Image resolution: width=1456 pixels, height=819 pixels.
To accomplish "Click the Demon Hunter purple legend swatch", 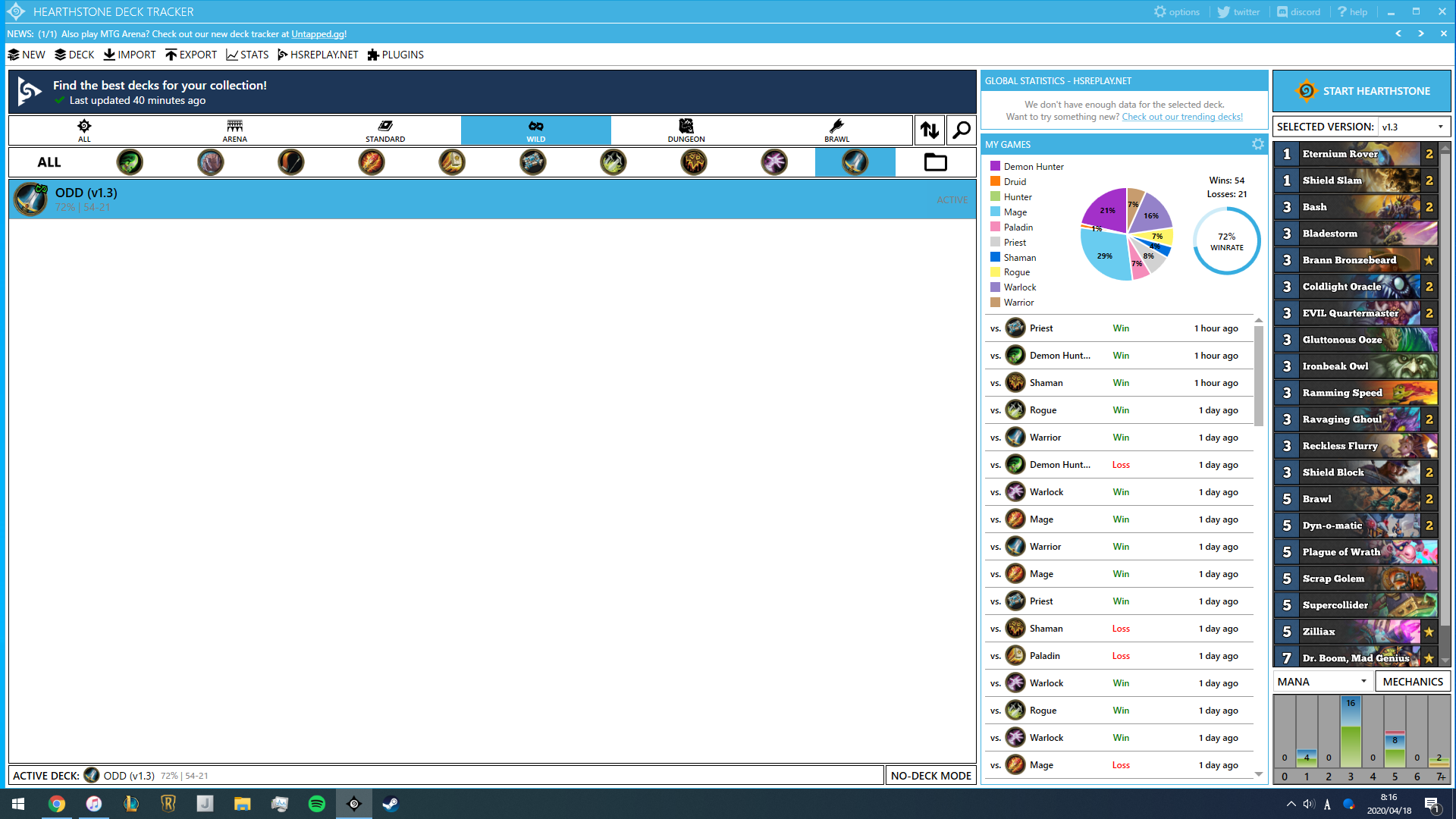I will (995, 166).
